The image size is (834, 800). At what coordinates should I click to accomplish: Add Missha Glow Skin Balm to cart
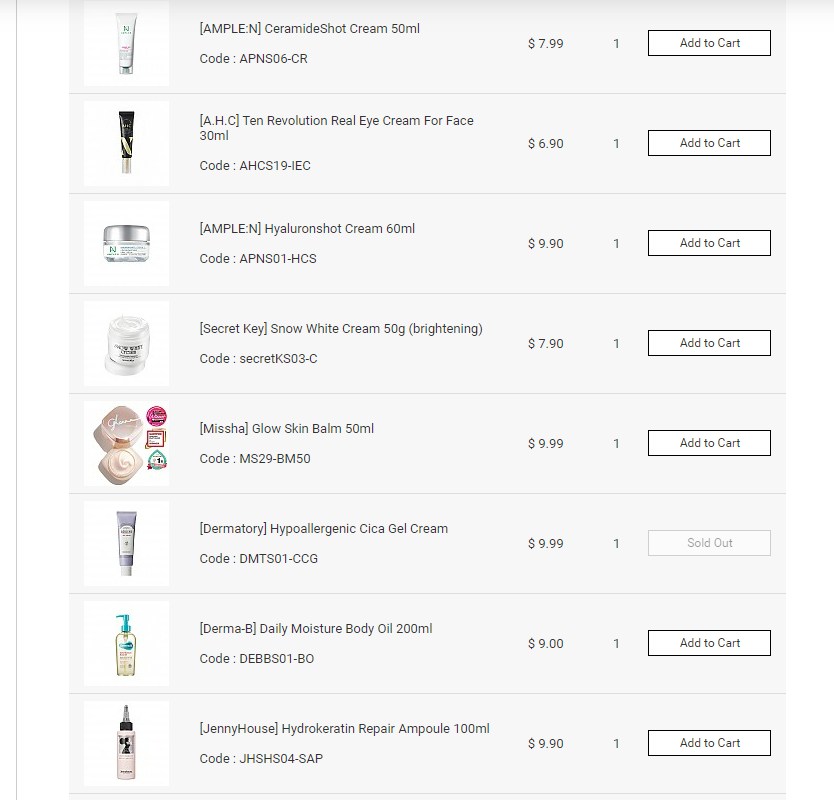click(x=709, y=443)
